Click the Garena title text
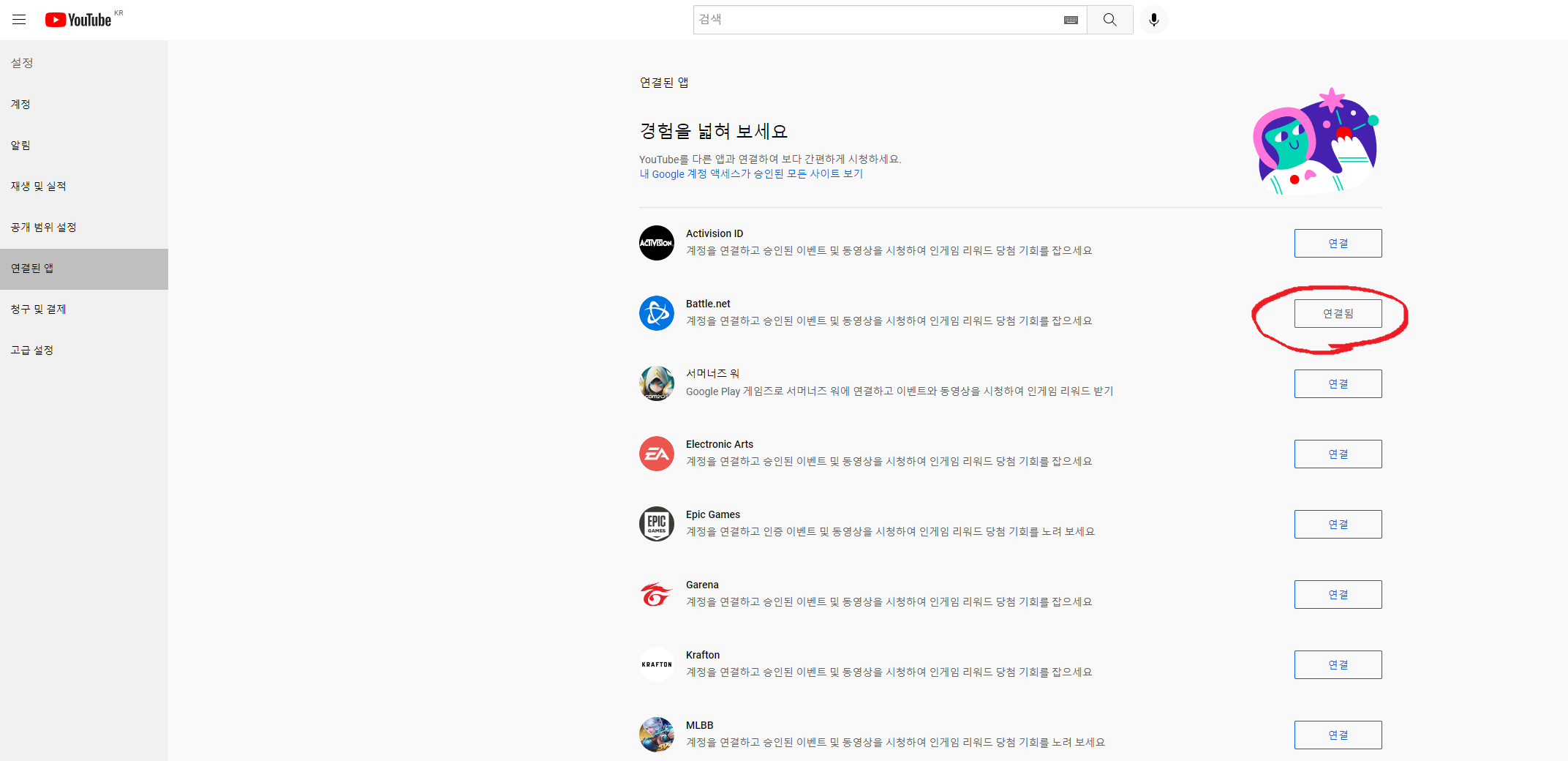The height and width of the screenshot is (761, 1568). pyautogui.click(x=702, y=585)
